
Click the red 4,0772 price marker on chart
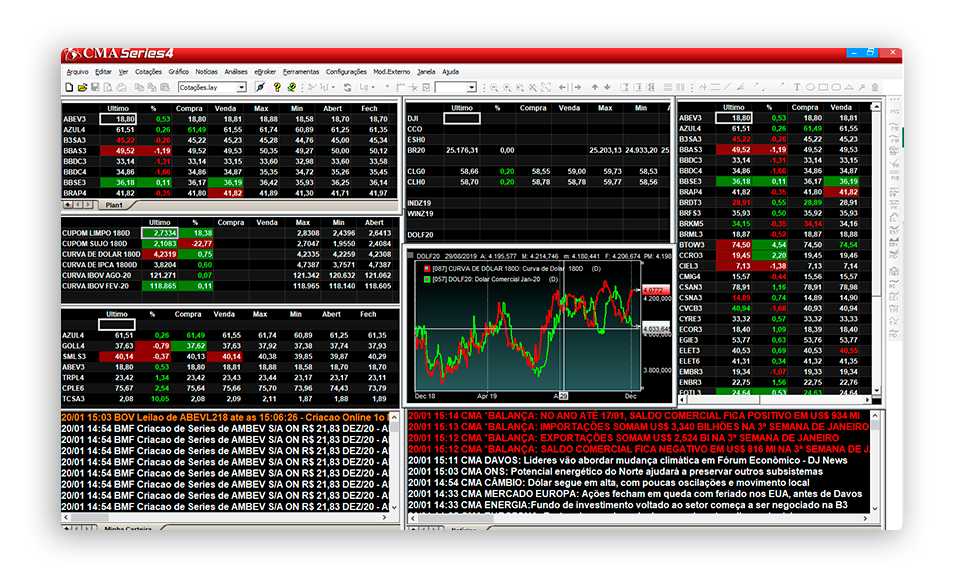click(x=656, y=290)
